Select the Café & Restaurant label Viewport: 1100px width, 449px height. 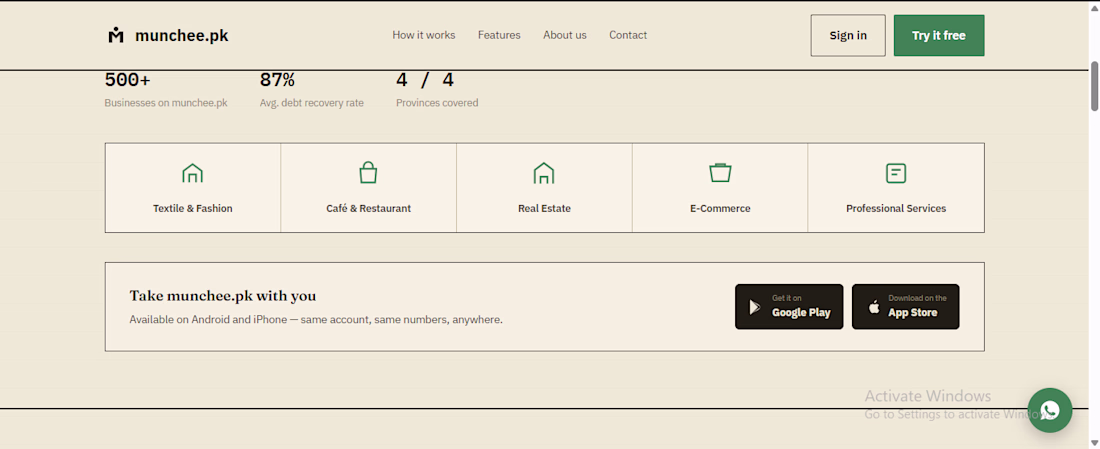[368, 208]
